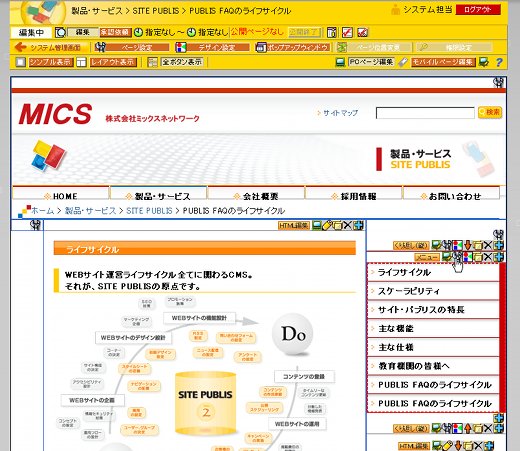Click the PCページ編集 button

click(x=371, y=62)
